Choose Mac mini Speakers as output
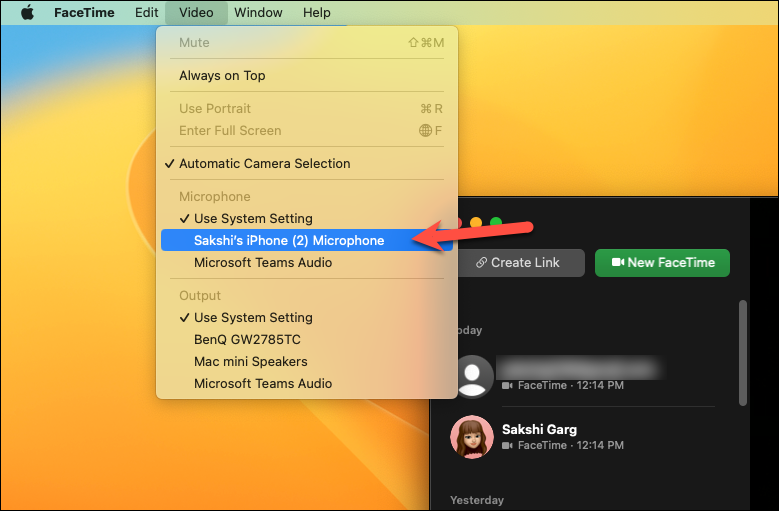 click(307, 361)
